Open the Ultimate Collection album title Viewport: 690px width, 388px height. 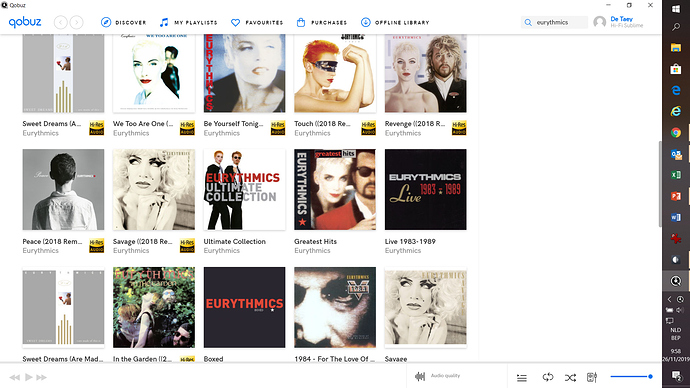pos(235,242)
